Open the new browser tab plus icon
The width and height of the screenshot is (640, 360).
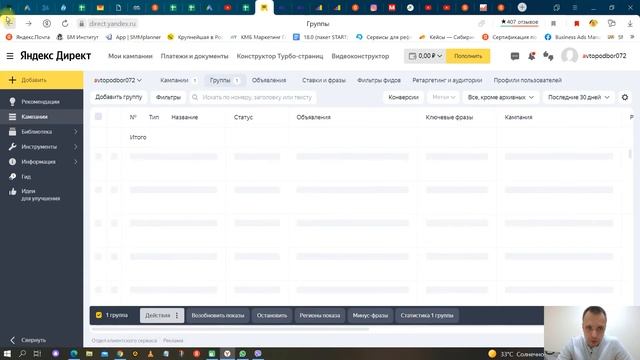[x=522, y=7]
